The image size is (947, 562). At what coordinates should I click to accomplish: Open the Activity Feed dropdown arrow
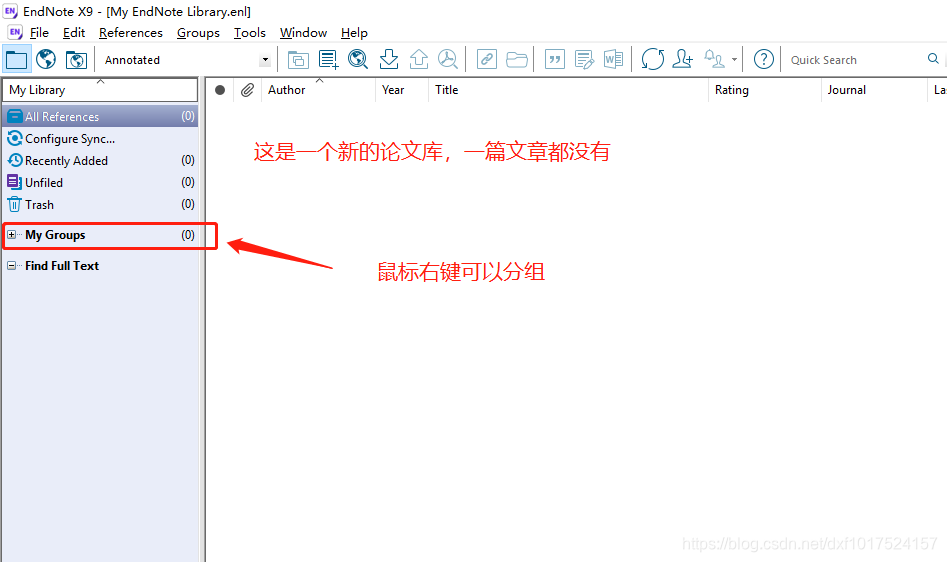point(734,60)
